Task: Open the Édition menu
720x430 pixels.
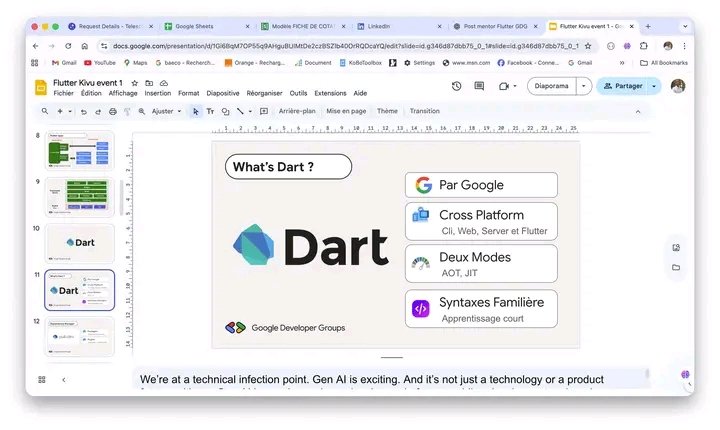Action: 91,93
